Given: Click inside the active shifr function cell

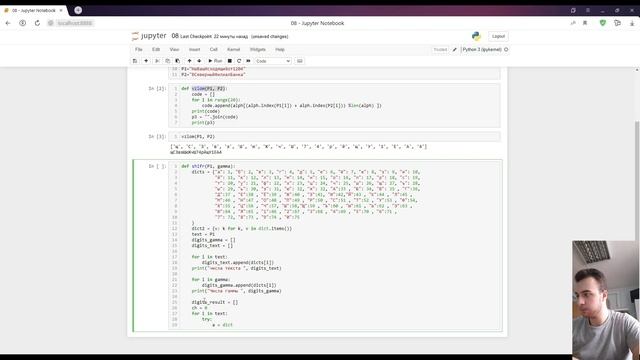Looking at the screenshot, I should coord(334,245).
